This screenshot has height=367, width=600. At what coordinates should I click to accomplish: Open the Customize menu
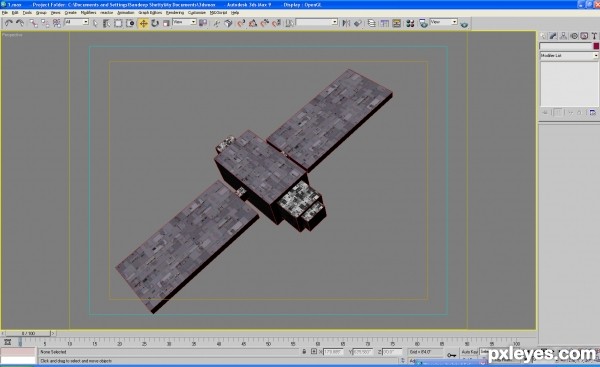[197, 13]
